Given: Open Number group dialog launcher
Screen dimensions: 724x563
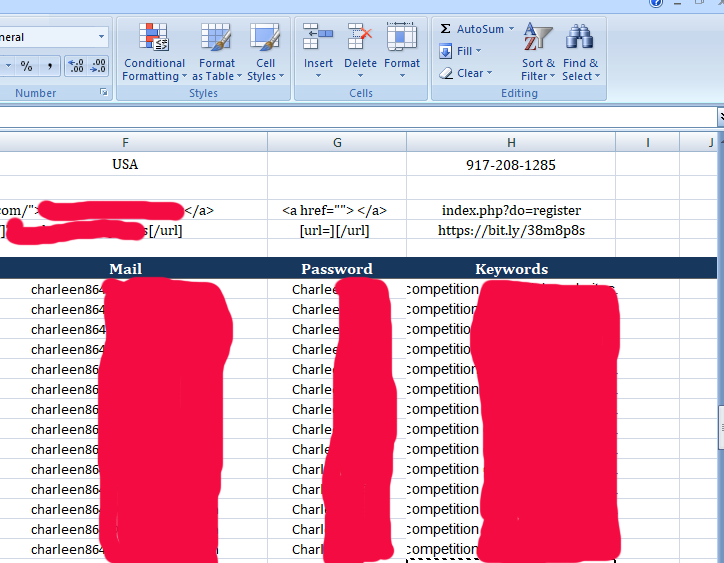Looking at the screenshot, I should coord(103,93).
